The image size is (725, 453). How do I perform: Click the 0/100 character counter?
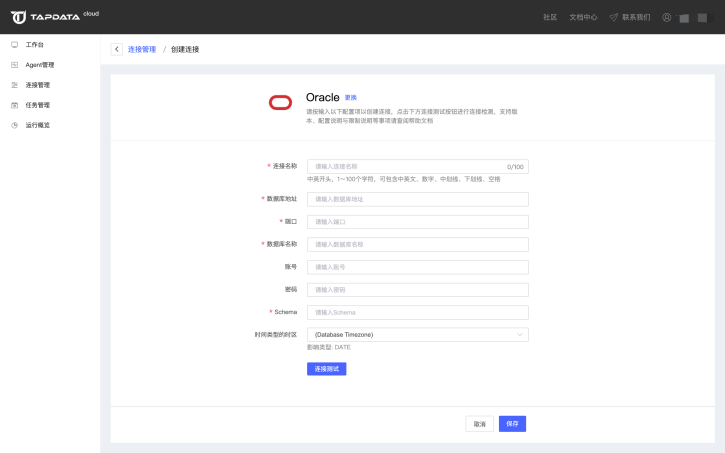coord(515,167)
